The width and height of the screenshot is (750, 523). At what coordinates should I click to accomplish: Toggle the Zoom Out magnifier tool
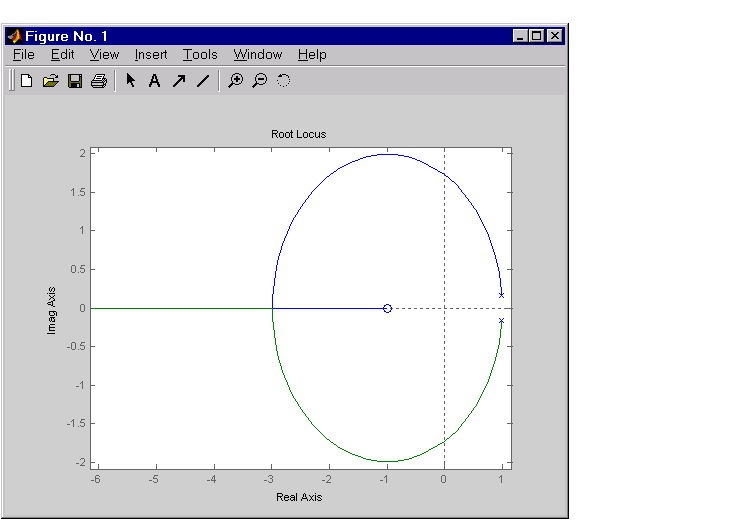tap(259, 81)
